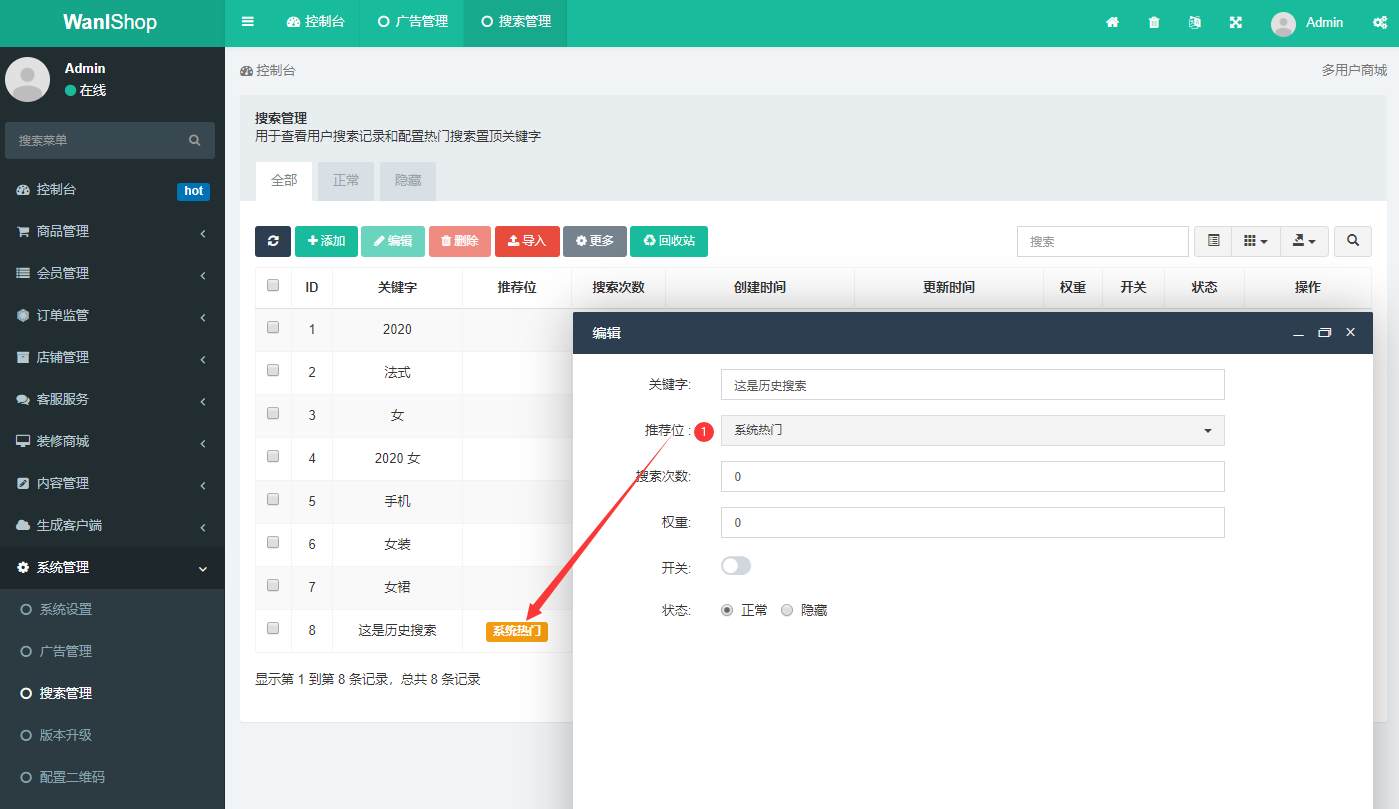Open the settings gears icon at top right

(1379, 22)
